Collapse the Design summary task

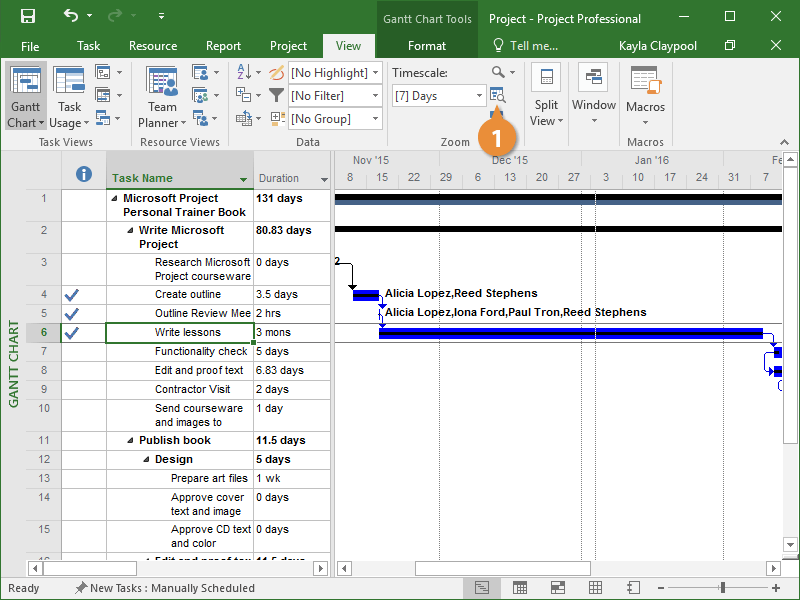pyautogui.click(x=145, y=460)
